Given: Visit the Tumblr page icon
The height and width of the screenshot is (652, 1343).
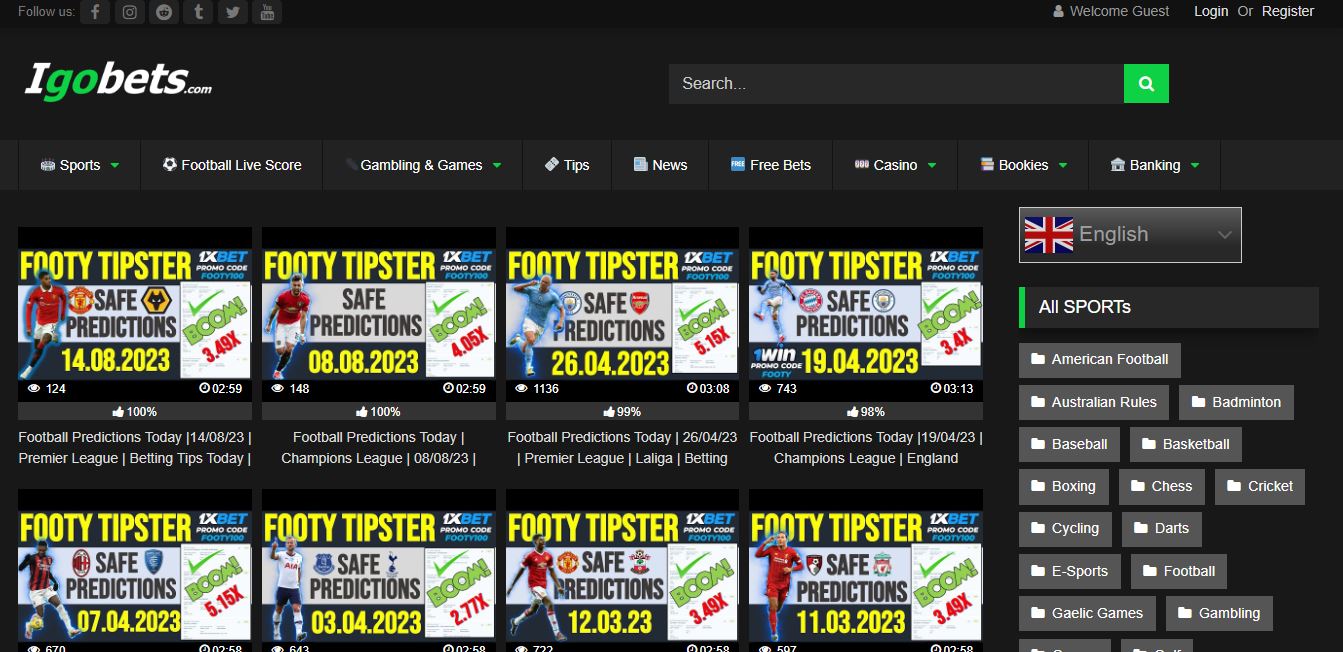Looking at the screenshot, I should (x=198, y=12).
